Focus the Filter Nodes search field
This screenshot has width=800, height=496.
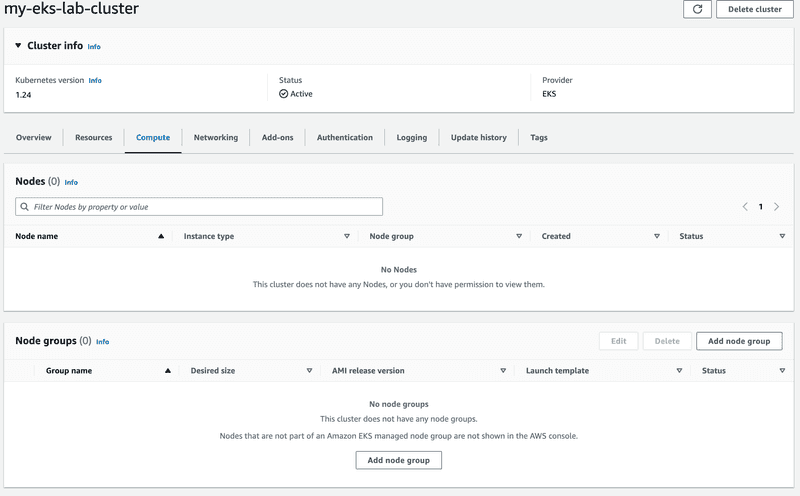pos(199,207)
